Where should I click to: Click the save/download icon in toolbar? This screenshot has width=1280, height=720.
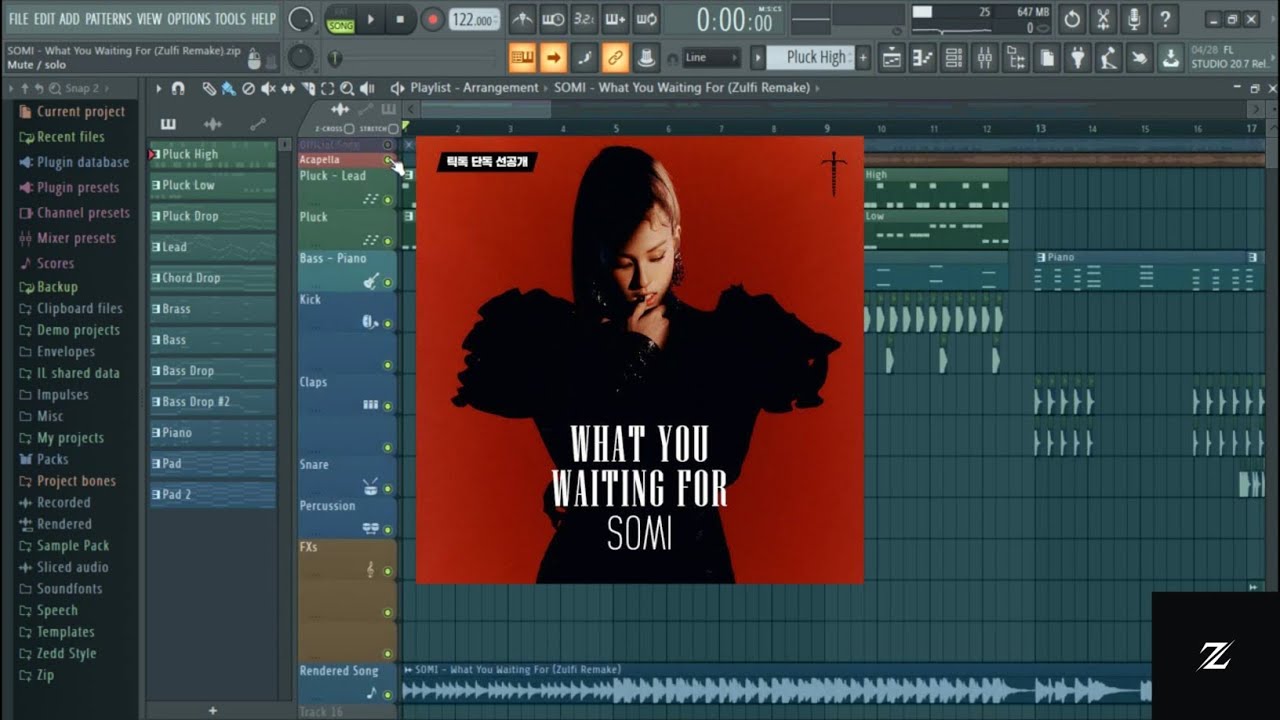(1170, 58)
